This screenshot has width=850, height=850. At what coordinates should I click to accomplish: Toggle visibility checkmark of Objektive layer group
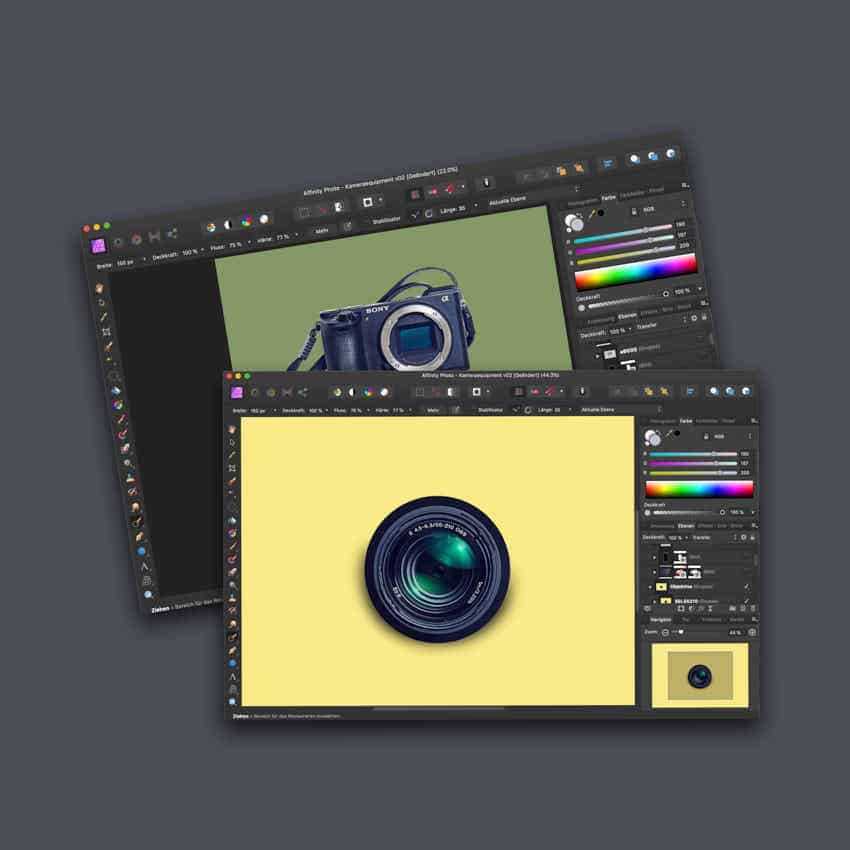[746, 586]
